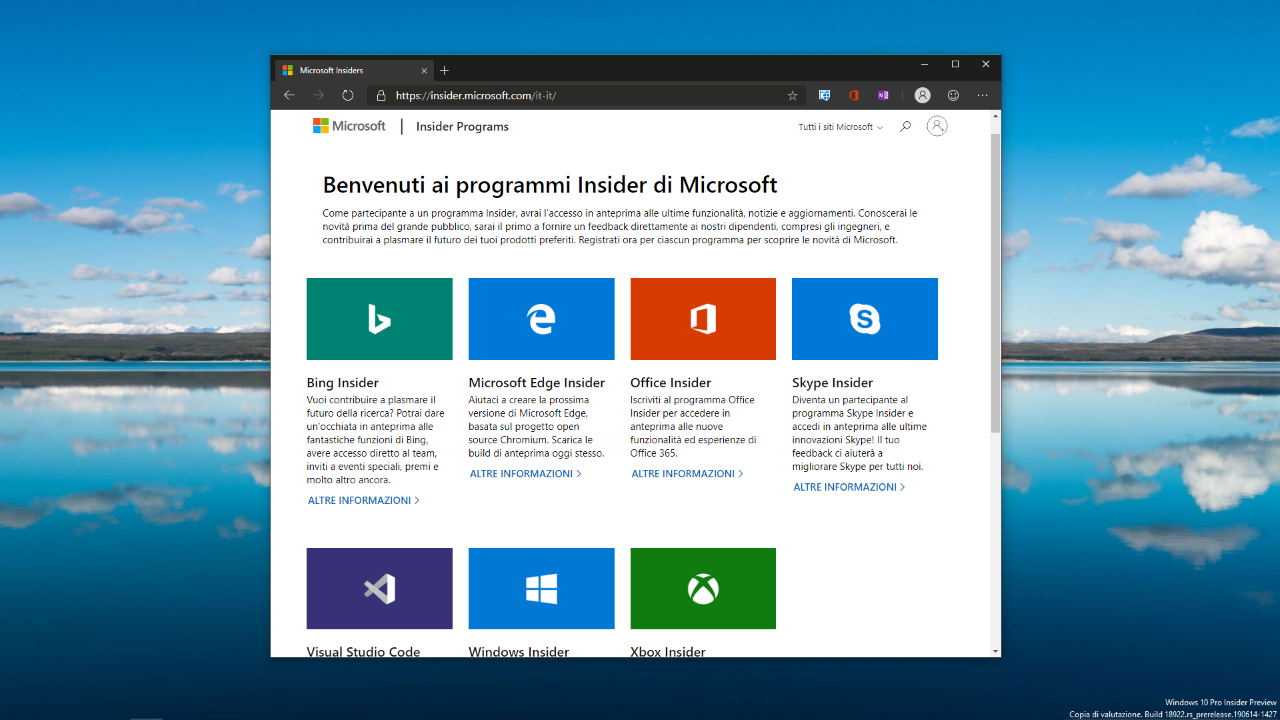The width and height of the screenshot is (1280, 720).
Task: Click the address bar URL field
Action: pyautogui.click(x=585, y=96)
